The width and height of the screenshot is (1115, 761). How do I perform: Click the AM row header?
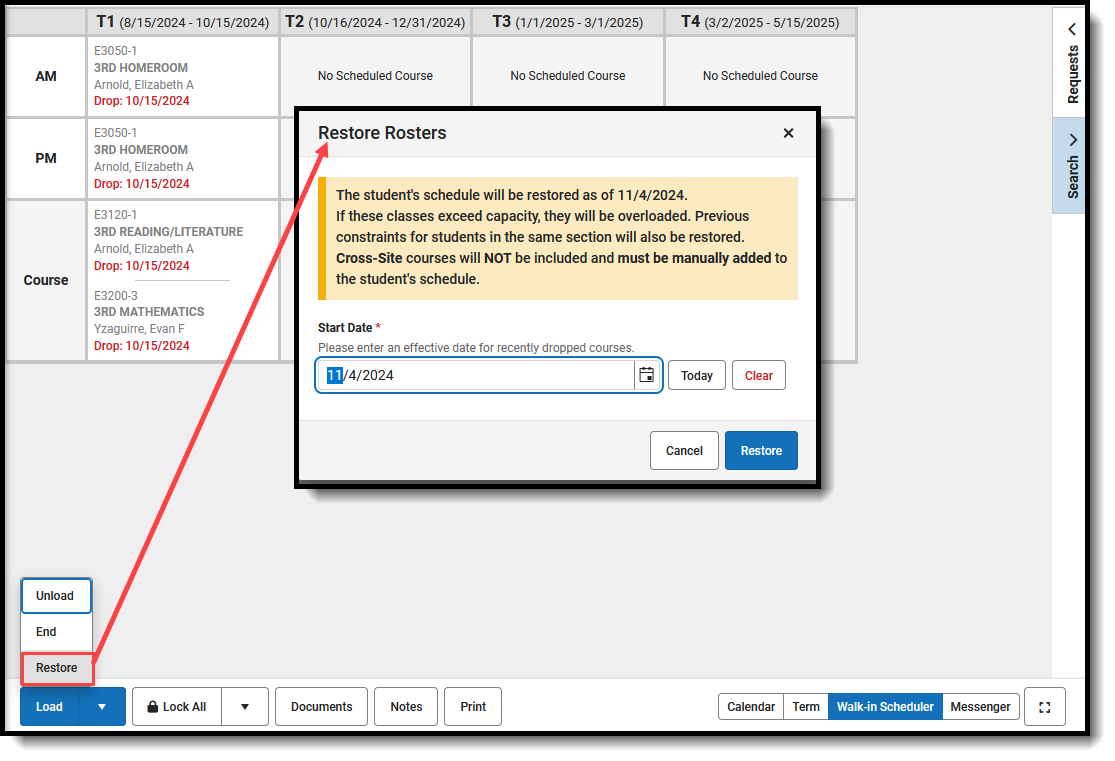46,76
